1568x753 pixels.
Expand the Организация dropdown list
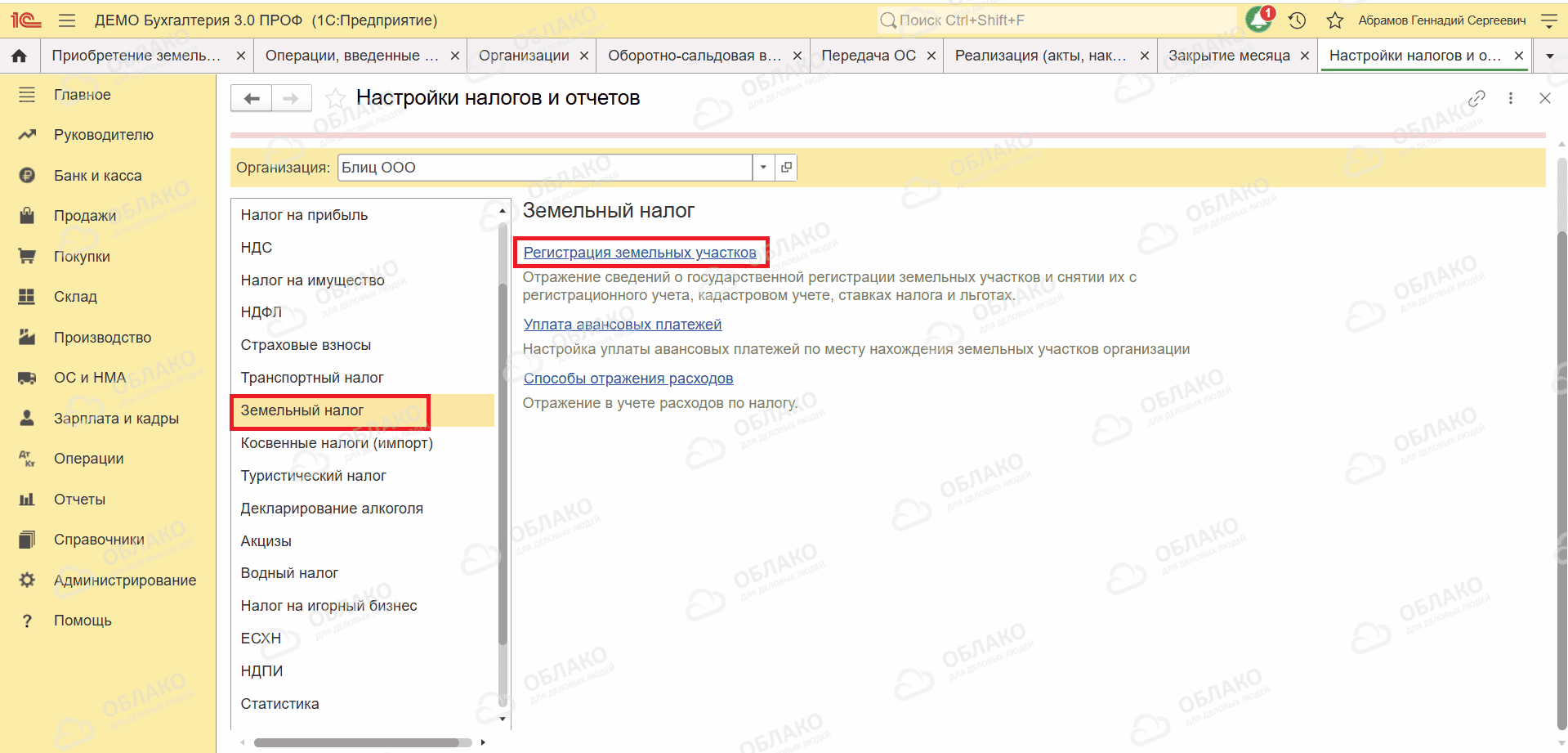point(763,168)
